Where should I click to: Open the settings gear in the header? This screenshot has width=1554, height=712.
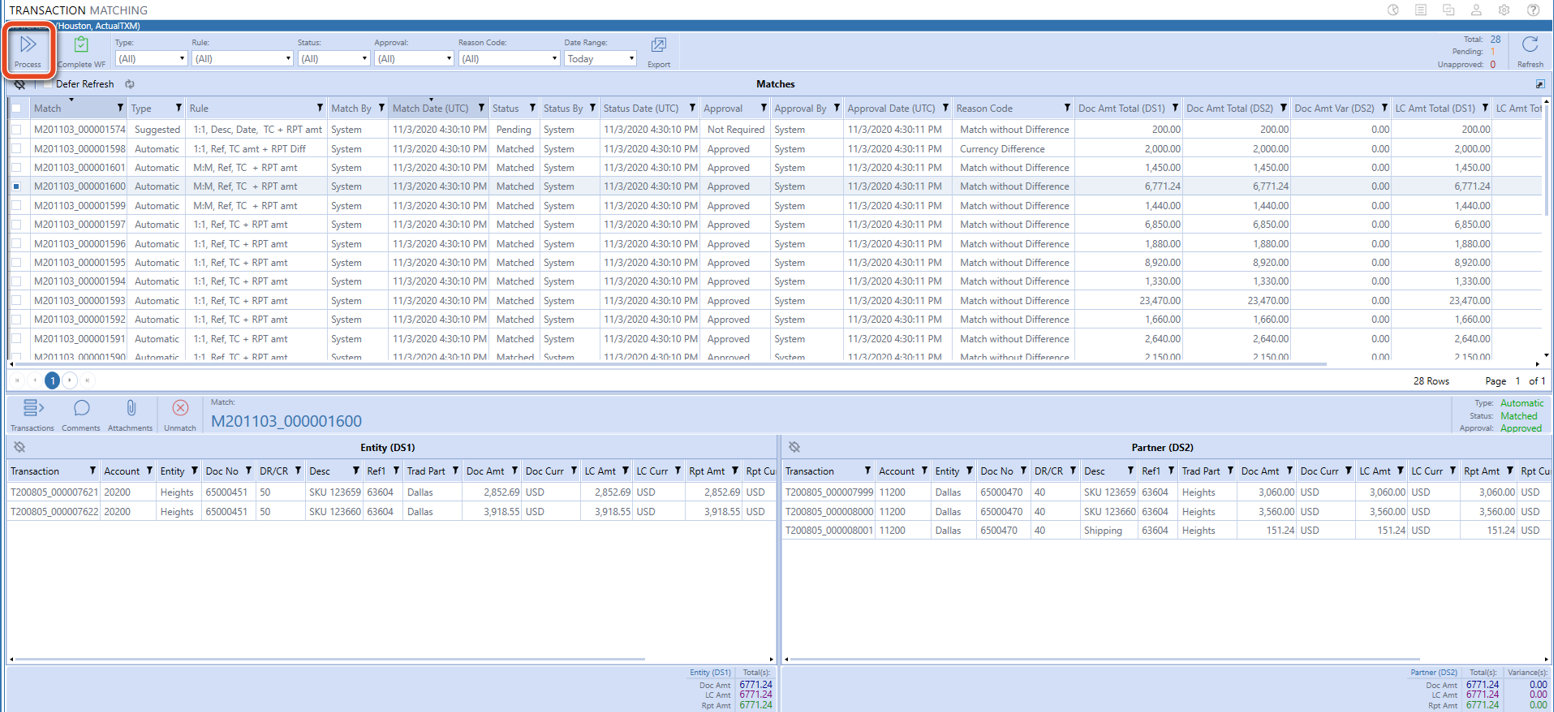coord(1504,10)
